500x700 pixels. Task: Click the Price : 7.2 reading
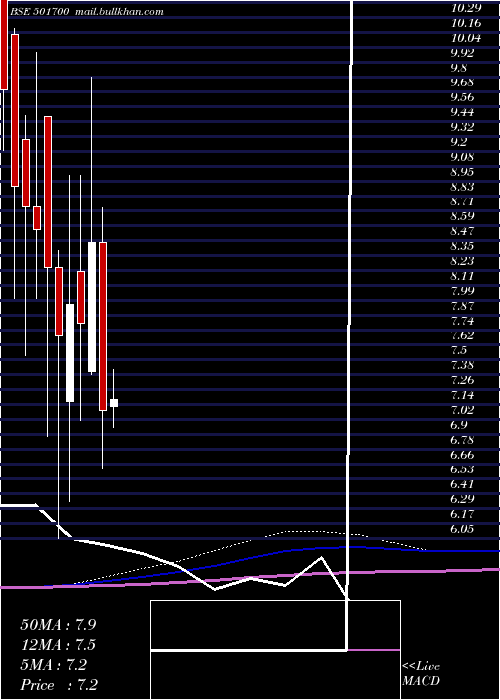[x=59, y=685]
